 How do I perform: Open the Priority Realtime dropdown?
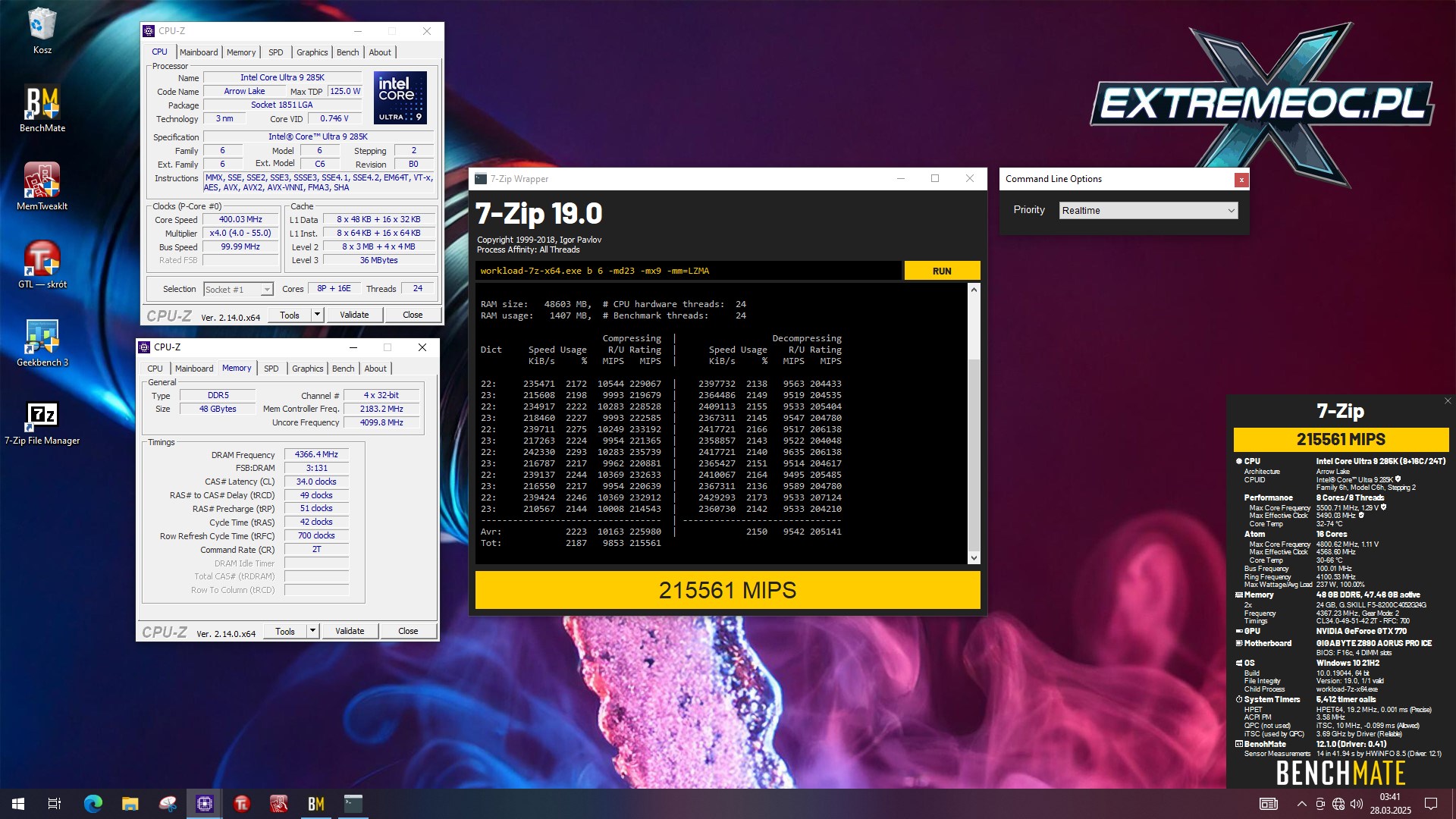(x=1148, y=210)
